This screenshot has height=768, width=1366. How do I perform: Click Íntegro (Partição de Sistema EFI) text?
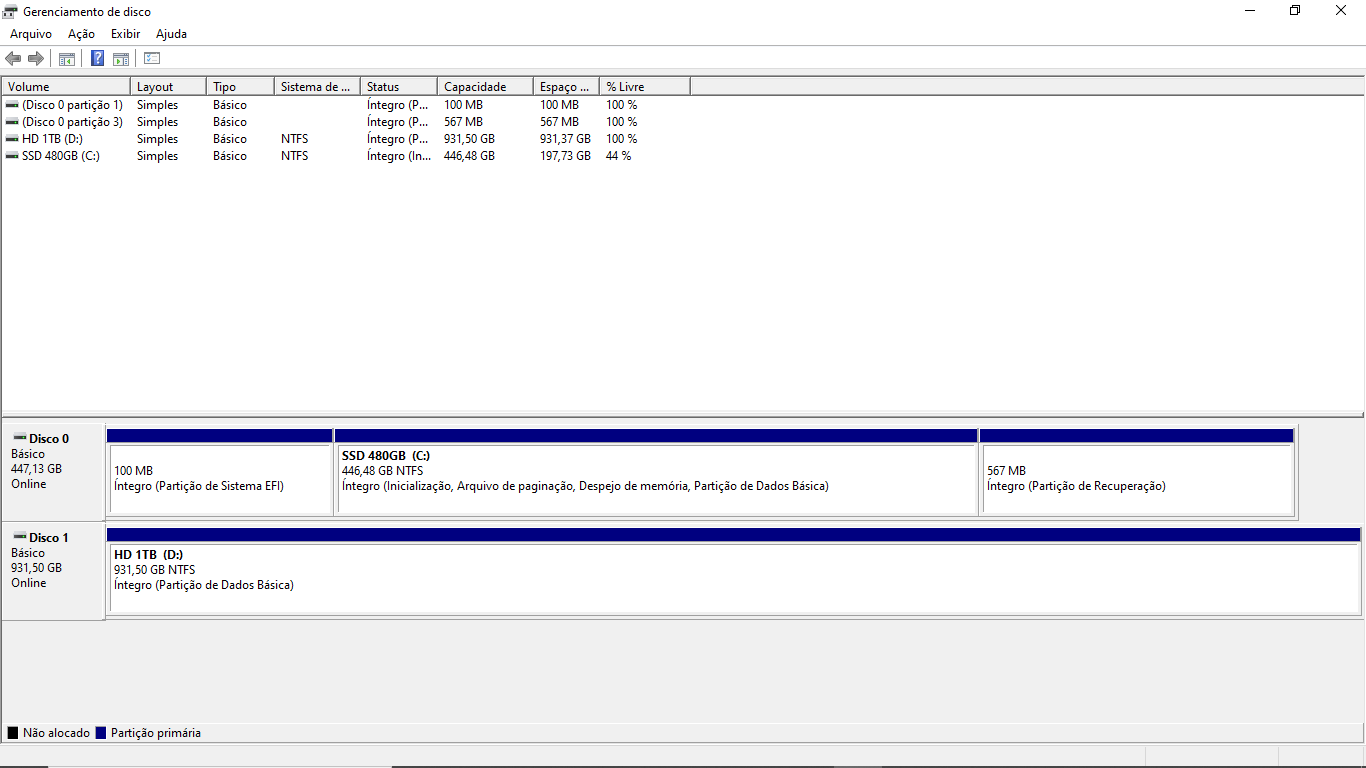pos(199,486)
